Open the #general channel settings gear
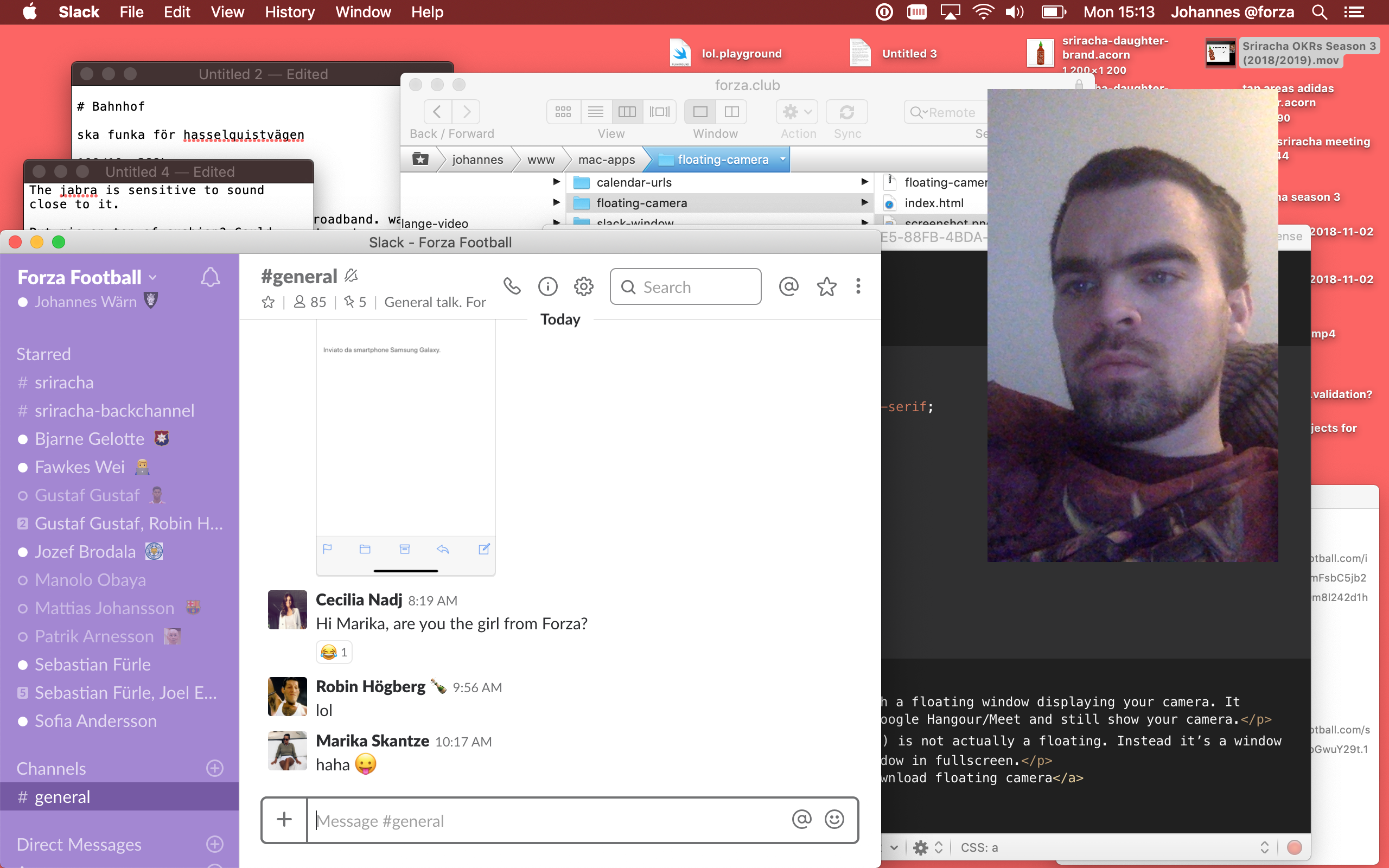The image size is (1389, 868). pyautogui.click(x=584, y=286)
